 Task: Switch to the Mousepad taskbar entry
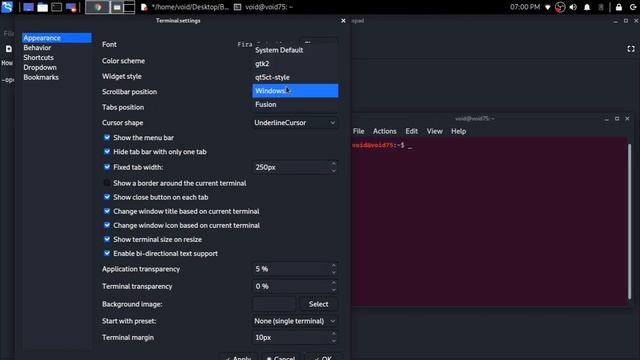184,7
